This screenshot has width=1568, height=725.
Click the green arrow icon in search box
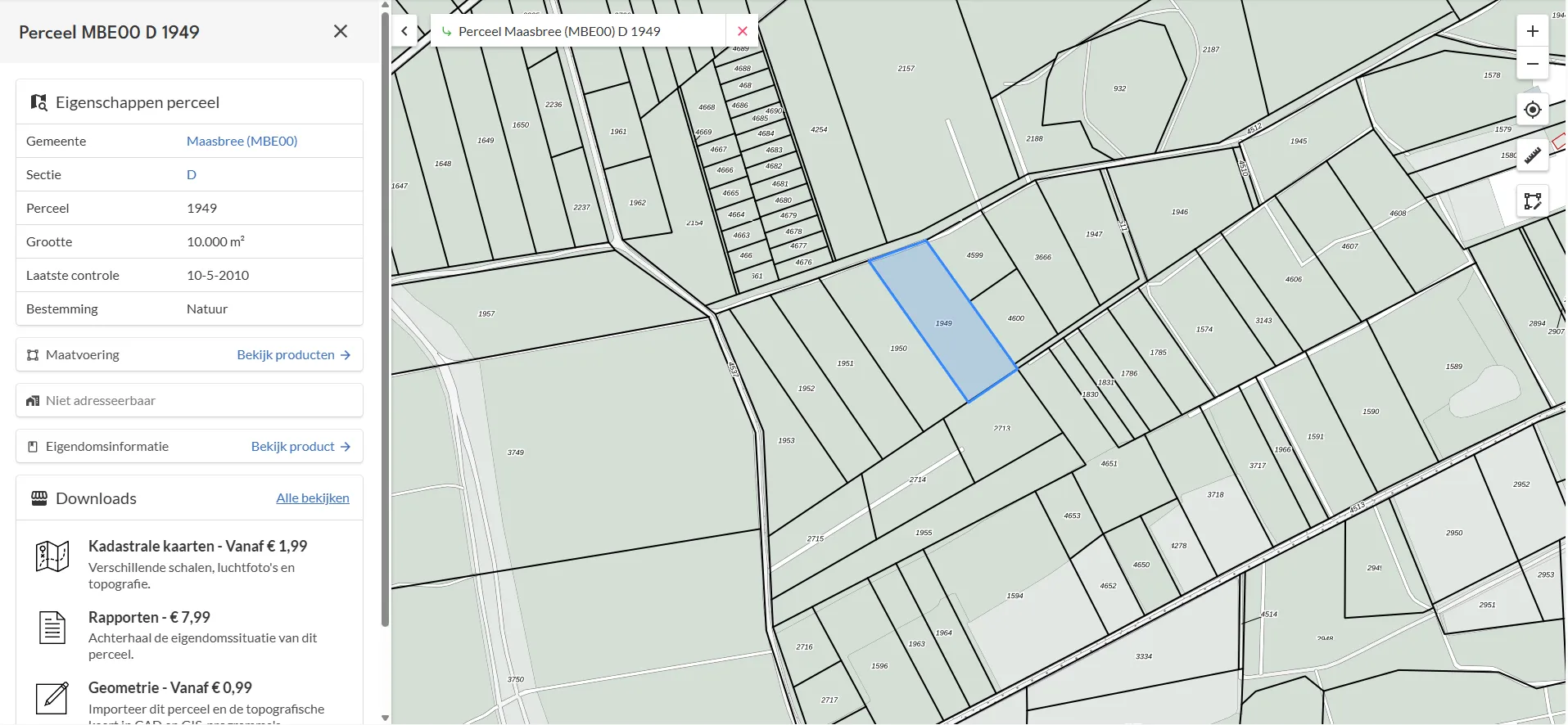(x=446, y=32)
